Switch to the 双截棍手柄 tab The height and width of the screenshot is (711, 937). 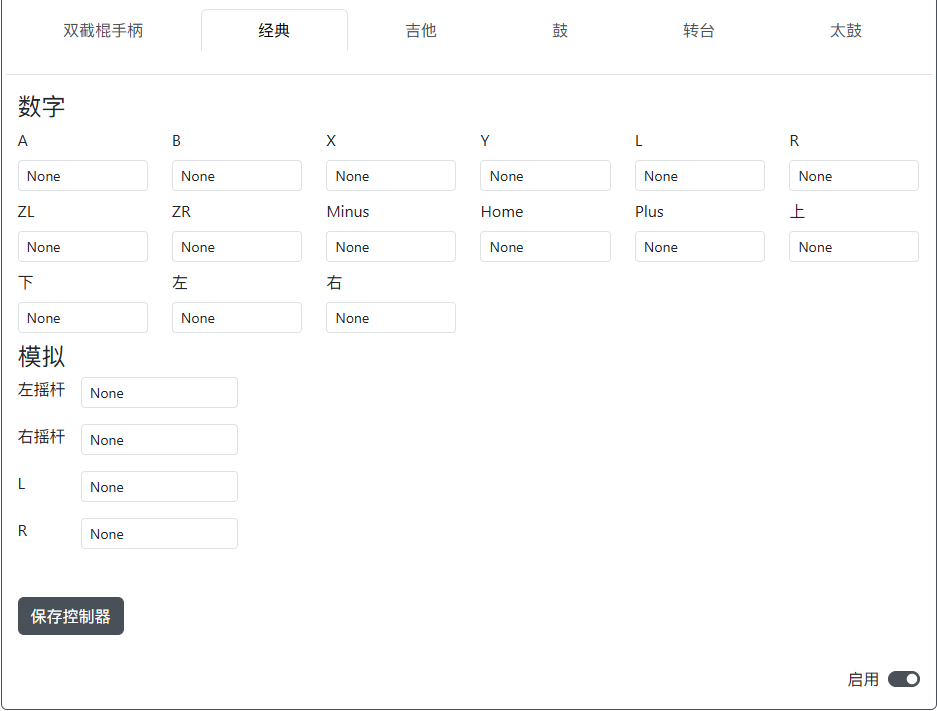click(104, 30)
